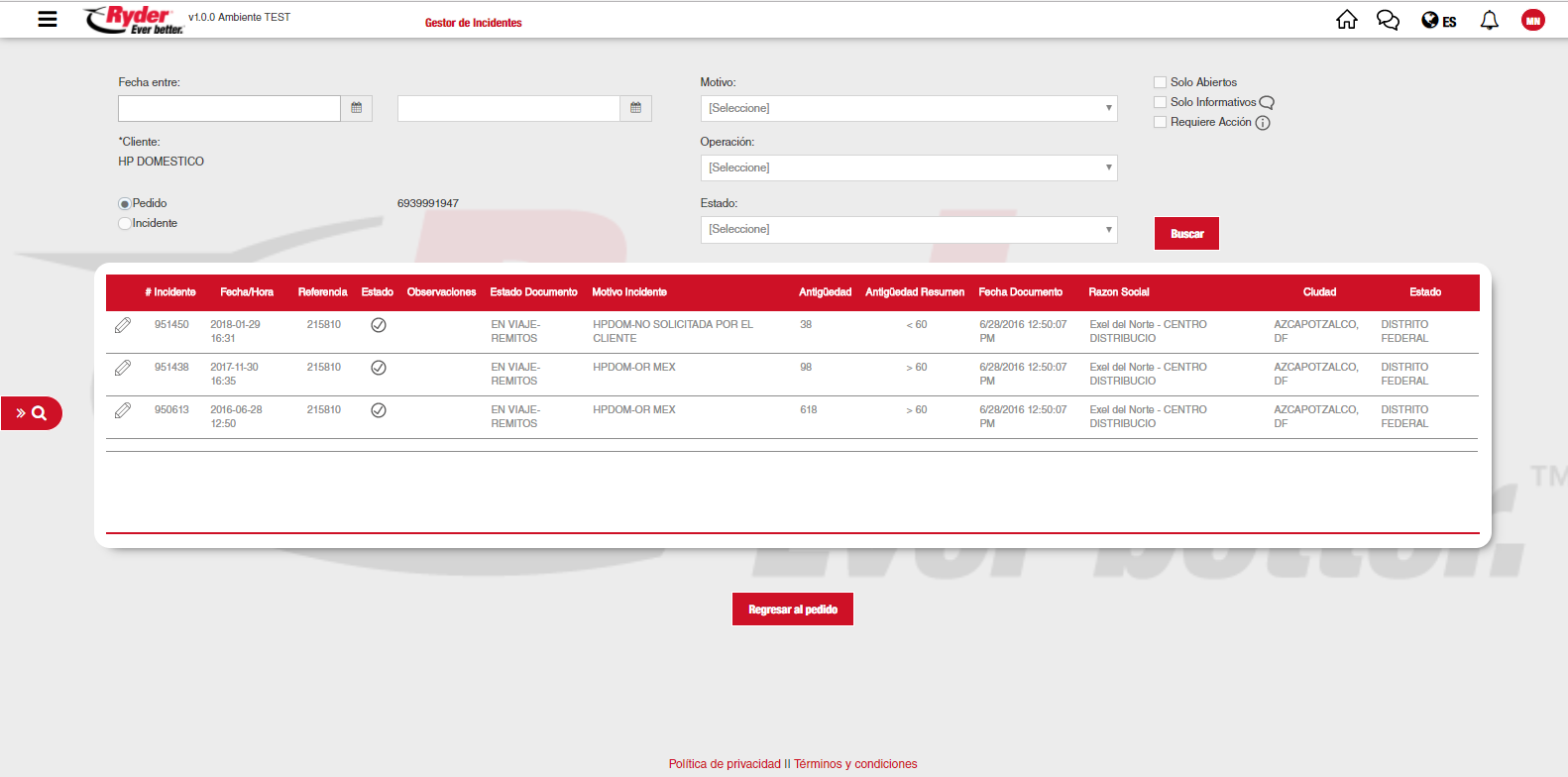Open calendar for the end date
Screen dimensions: 1568x777
(636, 108)
